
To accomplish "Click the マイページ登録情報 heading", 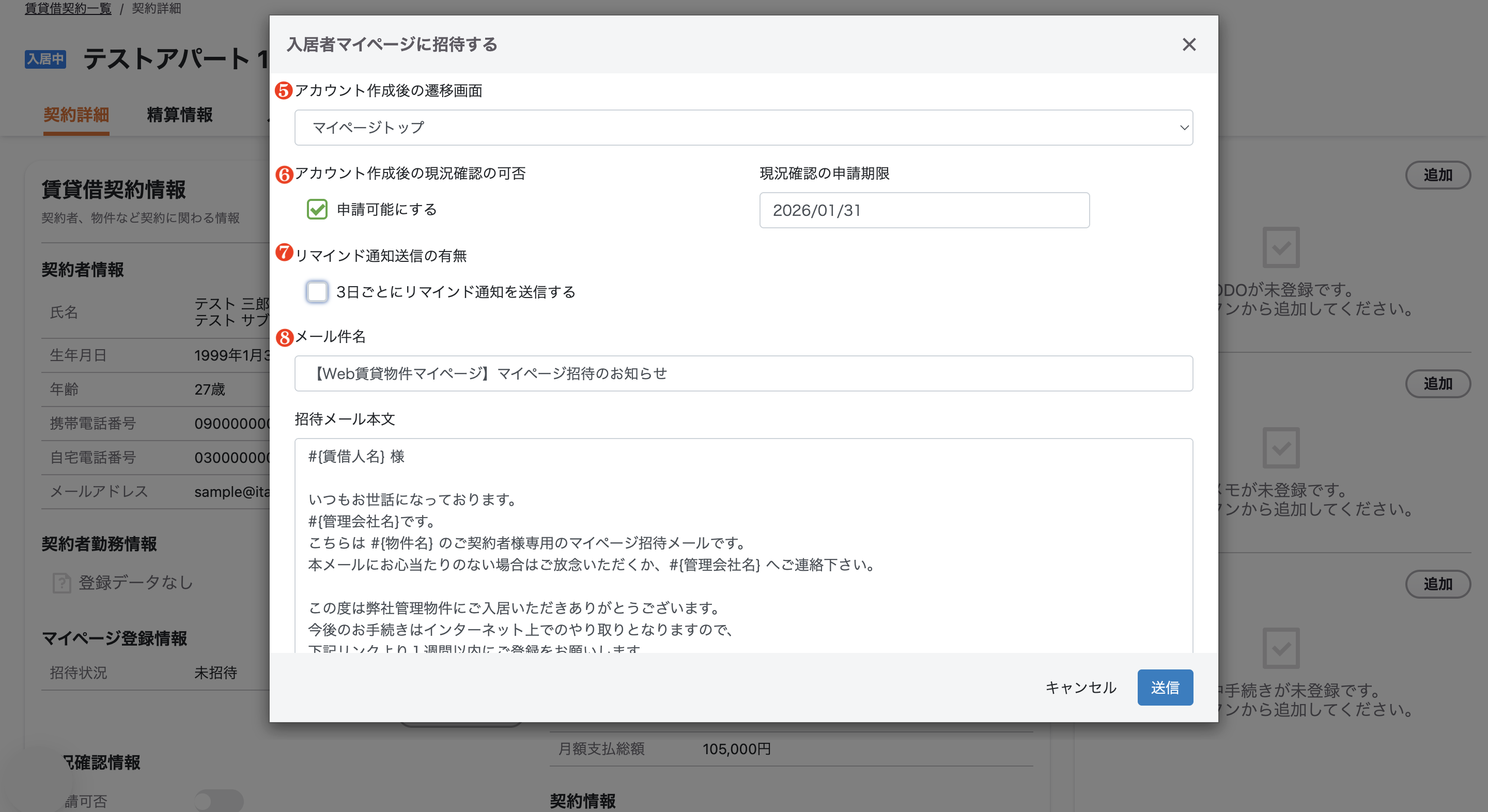I will tap(114, 638).
